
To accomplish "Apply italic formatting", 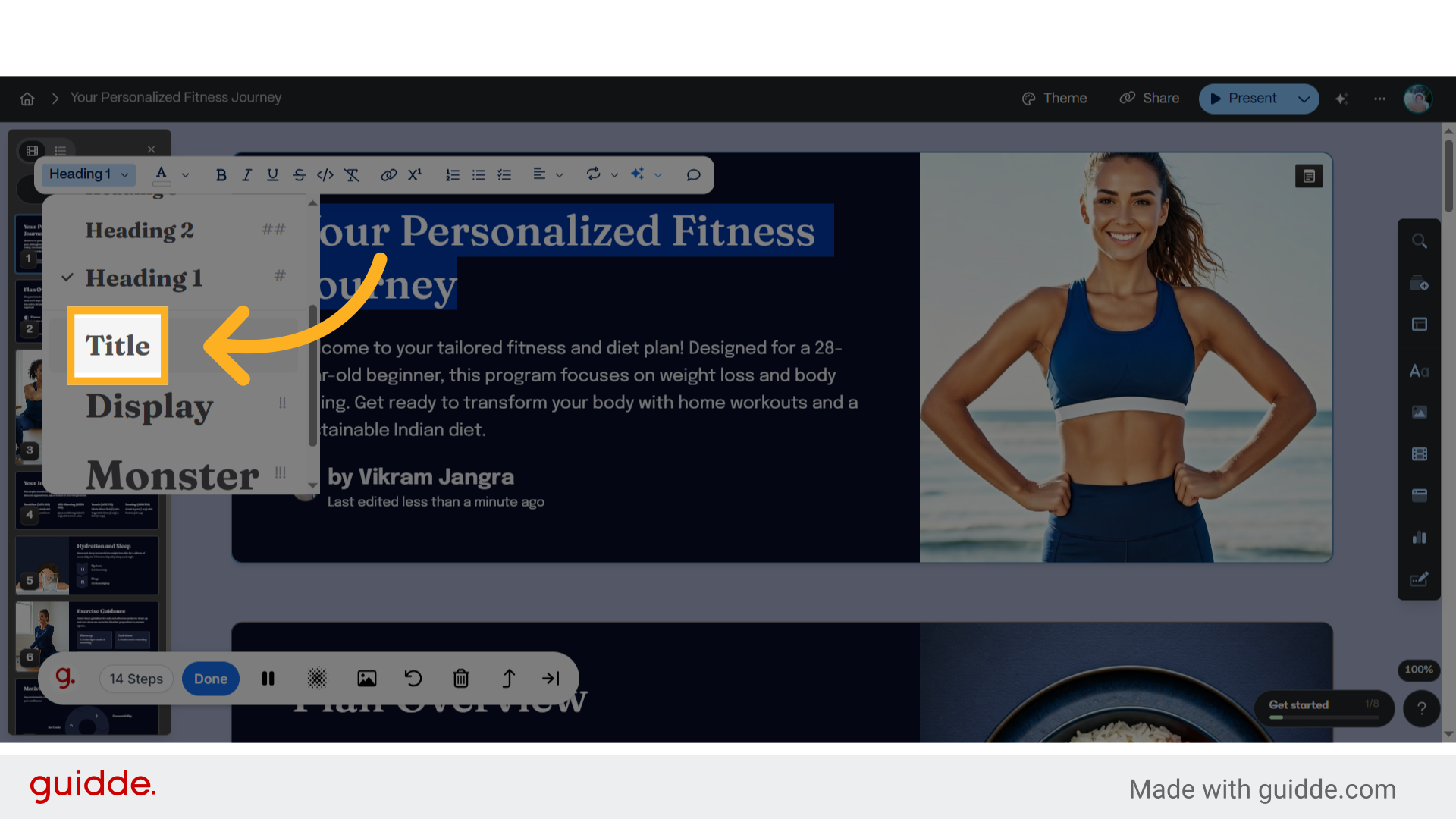I will [x=246, y=175].
